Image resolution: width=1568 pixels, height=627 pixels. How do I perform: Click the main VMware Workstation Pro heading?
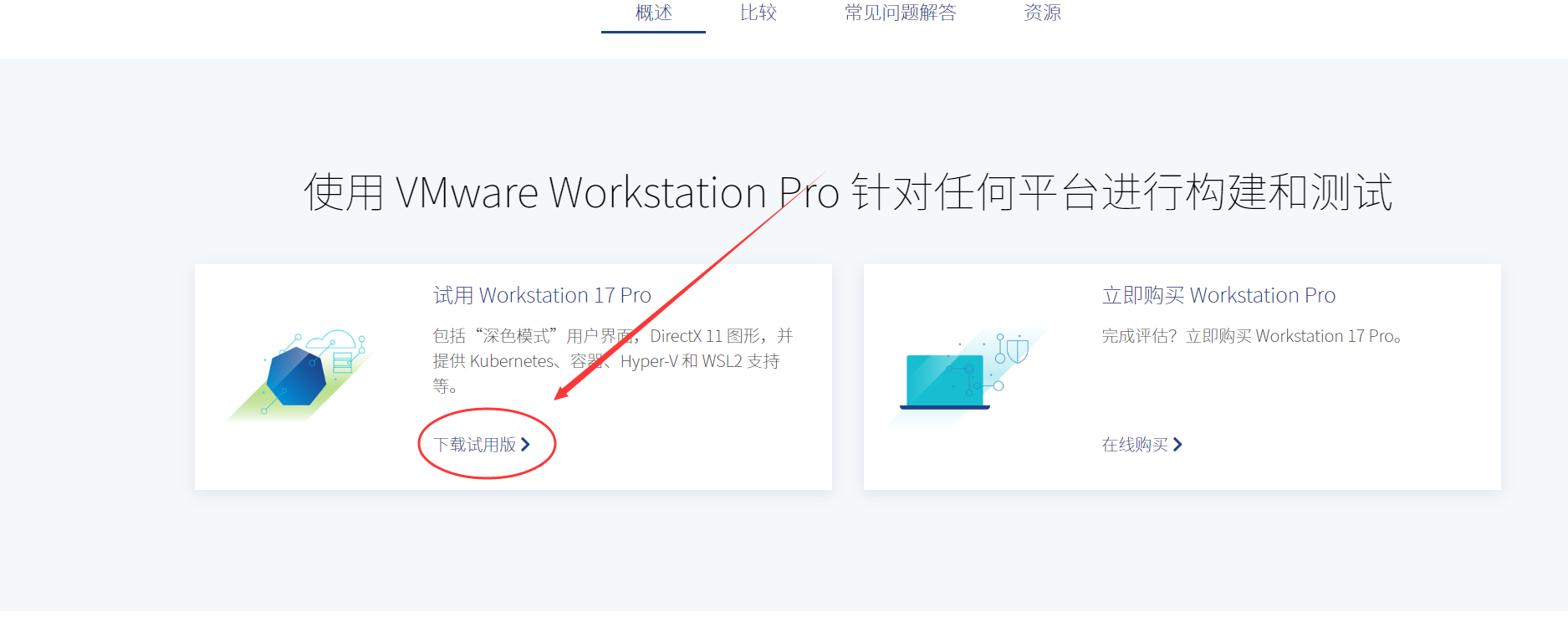point(847,192)
